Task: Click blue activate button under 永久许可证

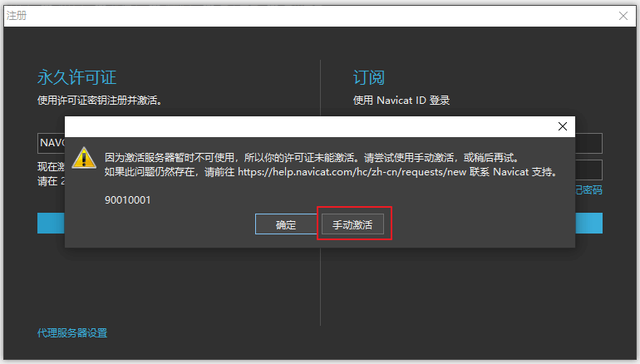Action: pyautogui.click(x=51, y=223)
